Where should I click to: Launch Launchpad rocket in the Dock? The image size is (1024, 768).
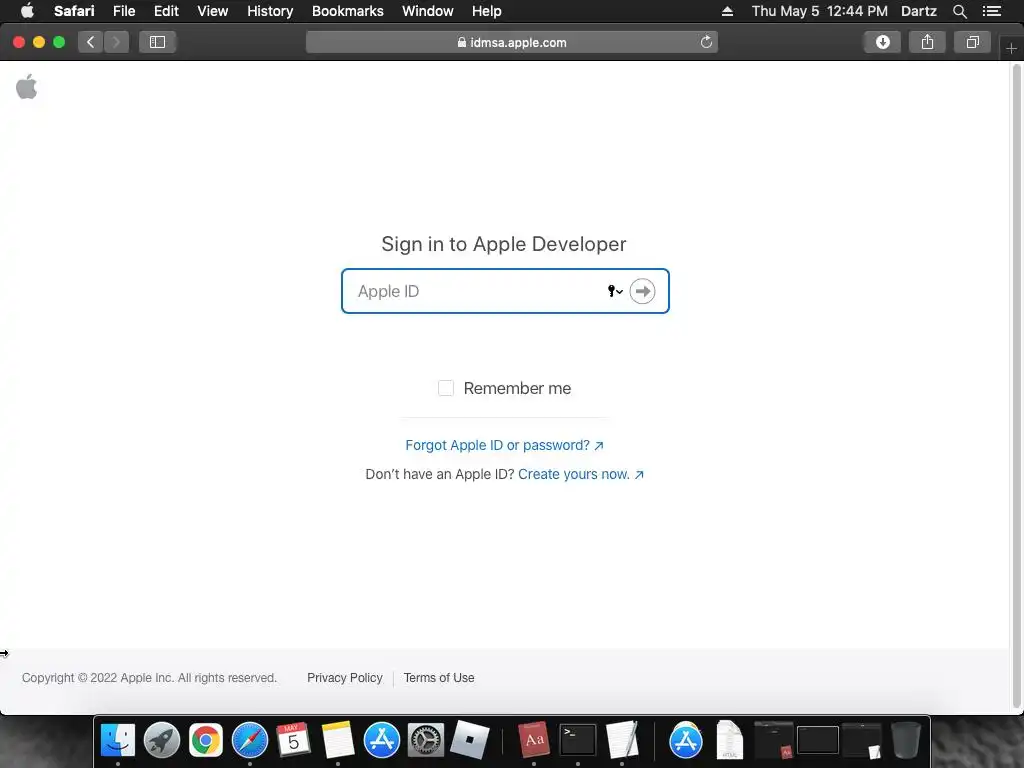click(162, 740)
